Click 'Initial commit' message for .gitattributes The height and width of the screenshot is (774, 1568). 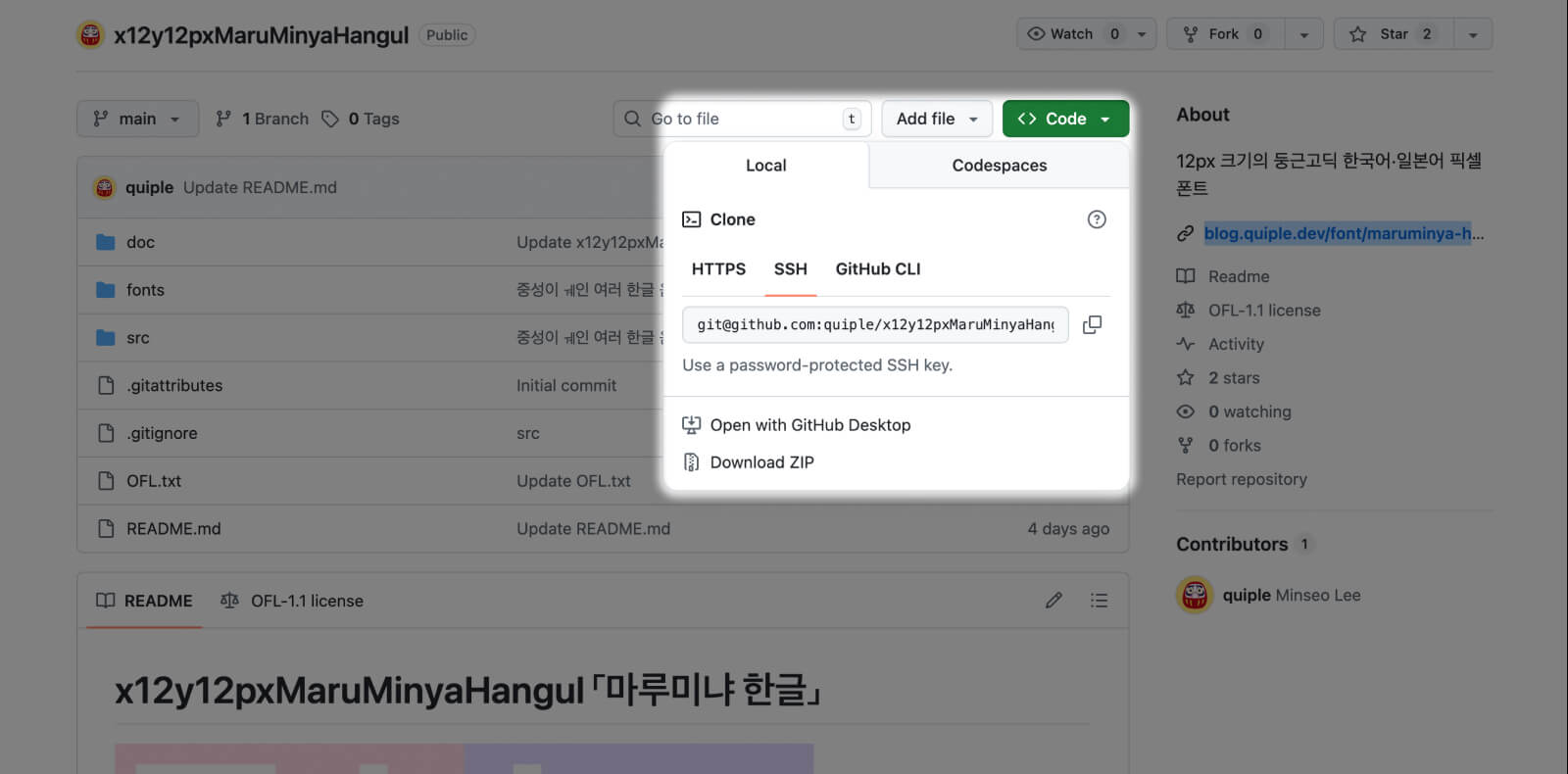[x=566, y=386]
